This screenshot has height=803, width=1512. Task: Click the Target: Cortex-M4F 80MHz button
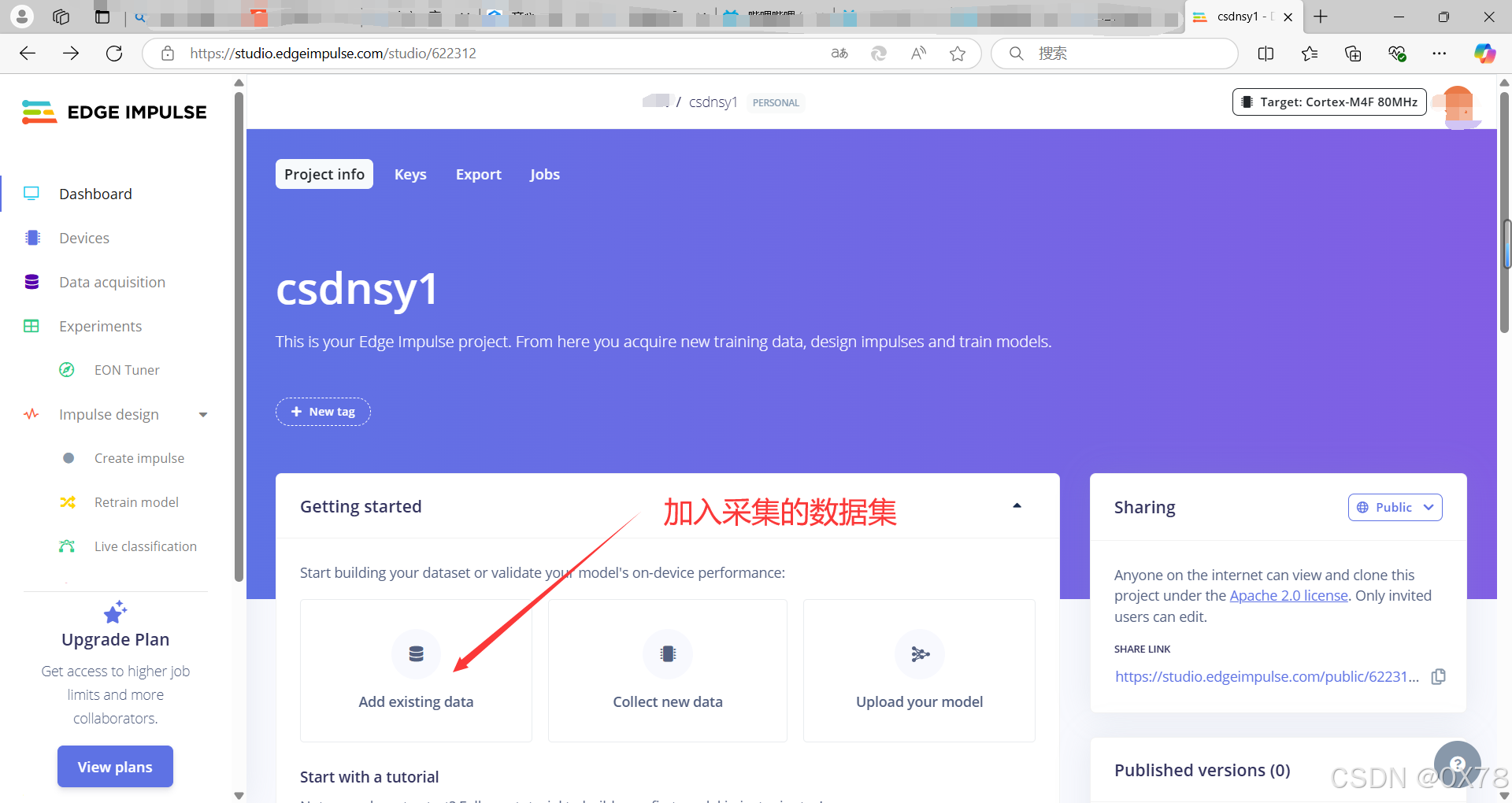(1329, 102)
